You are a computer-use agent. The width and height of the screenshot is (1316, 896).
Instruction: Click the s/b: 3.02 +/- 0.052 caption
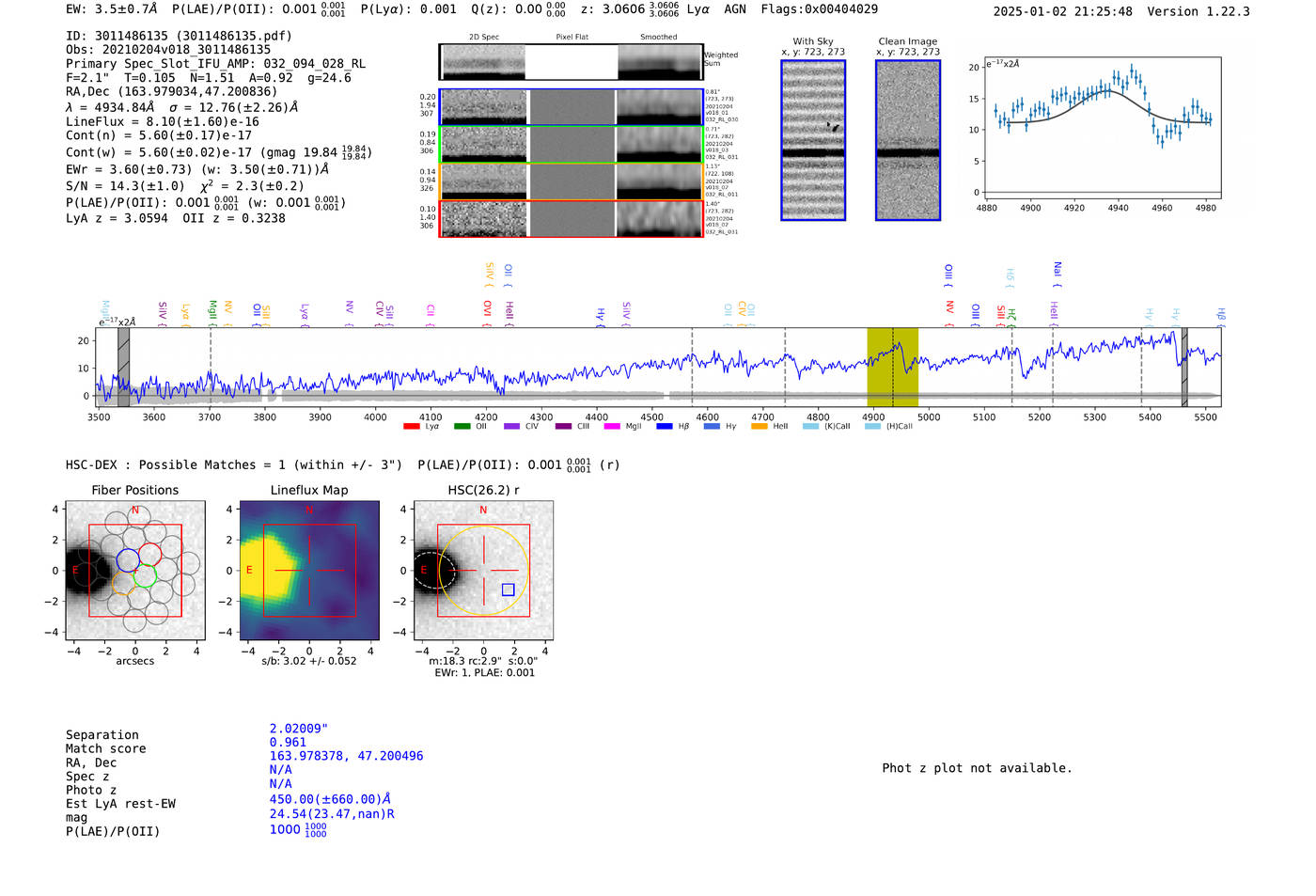point(308,661)
